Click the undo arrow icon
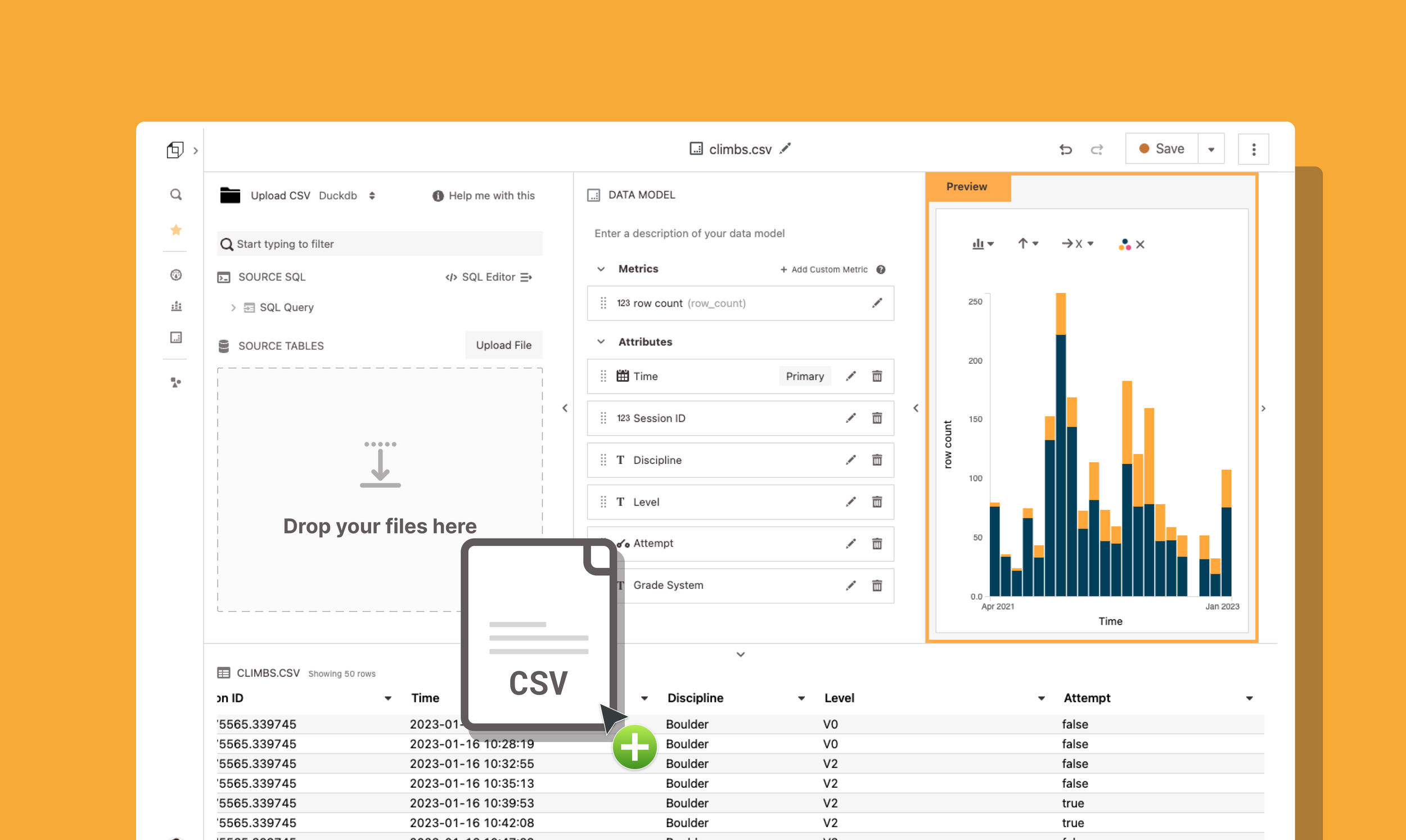 tap(1065, 150)
